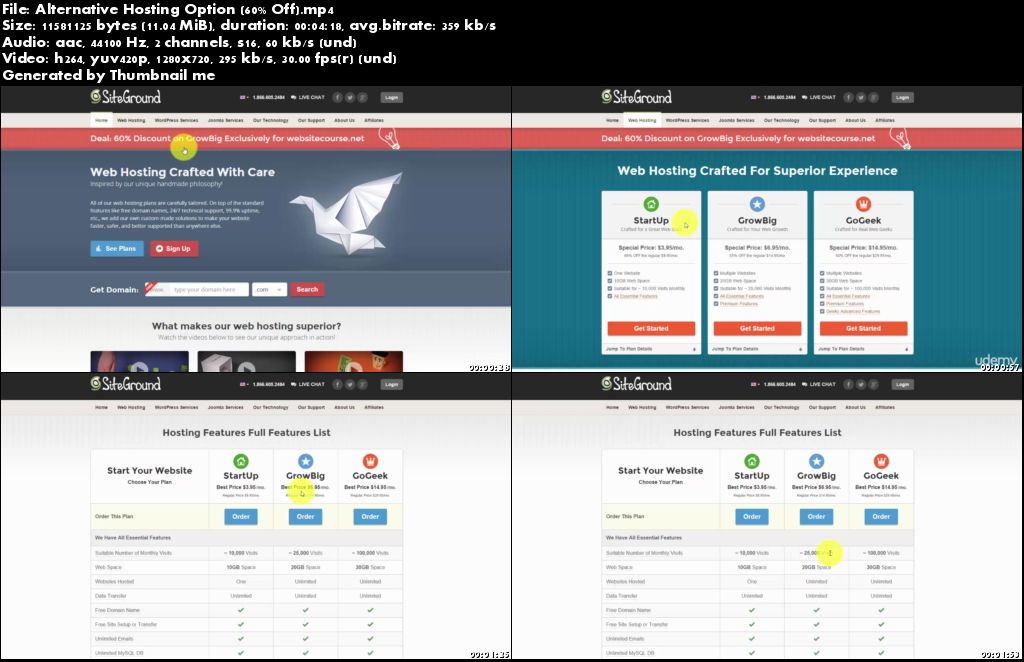Viewport: 1024px width, 662px height.
Task: Click StartUp Order button in bottom-left frame
Action: [241, 516]
